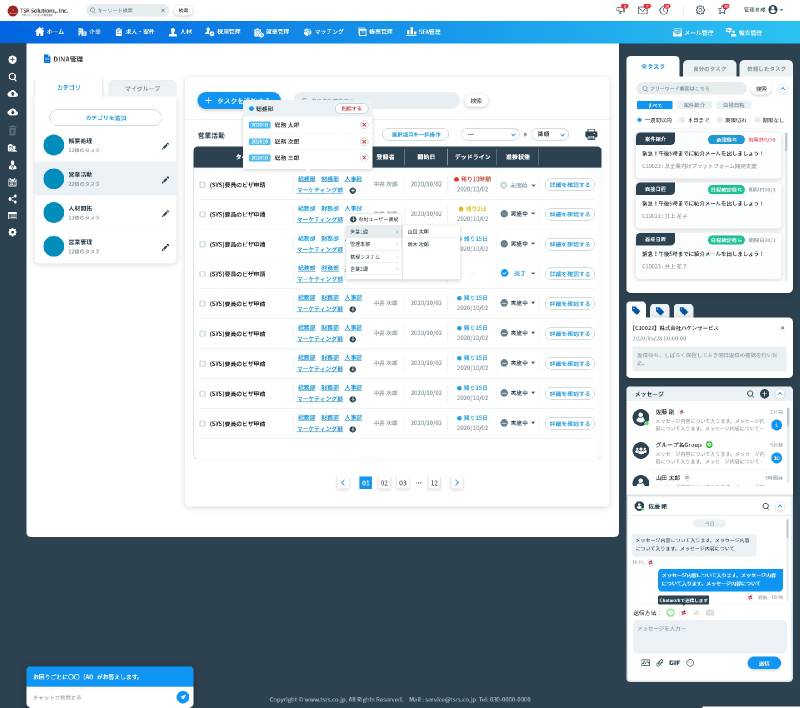The image size is (800, 708).
Task: Open the 詳細 dropdown above the table
Action: tap(550, 134)
